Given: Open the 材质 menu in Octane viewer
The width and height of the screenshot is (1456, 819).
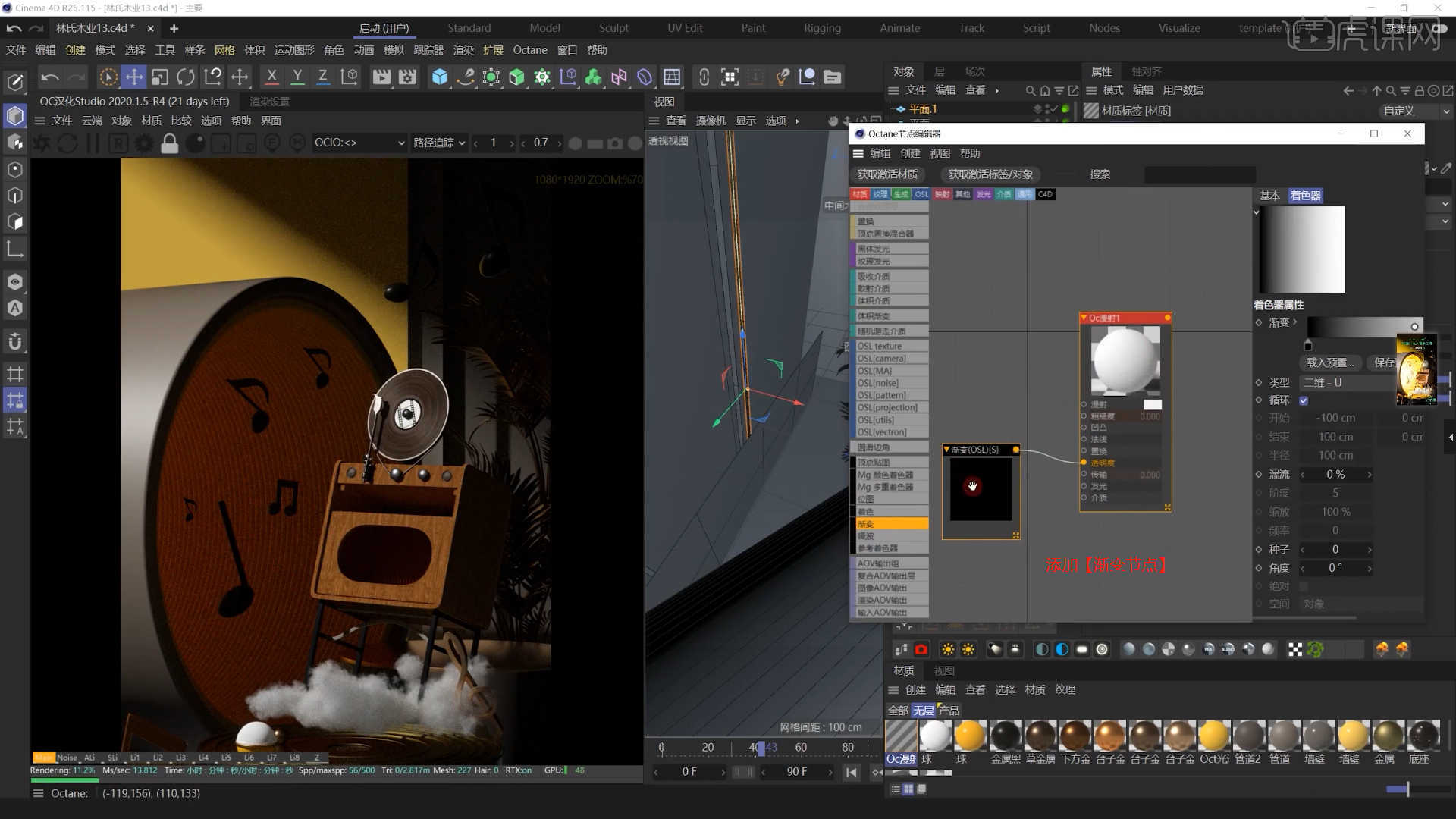Looking at the screenshot, I should [x=151, y=121].
